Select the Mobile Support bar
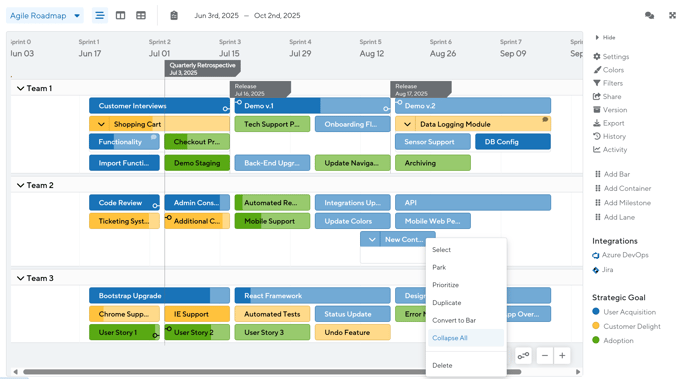 [272, 221]
